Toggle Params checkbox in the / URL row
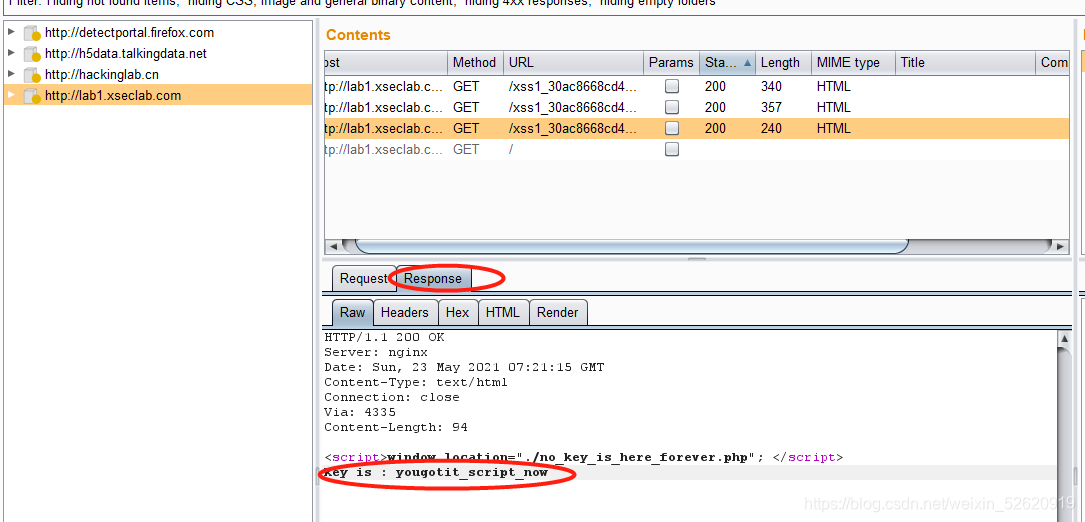 pos(671,149)
